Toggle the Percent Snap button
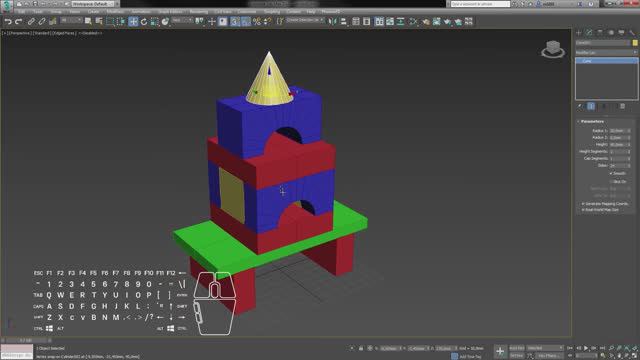Viewport: 640px width, 360px height. pyautogui.click(x=257, y=22)
